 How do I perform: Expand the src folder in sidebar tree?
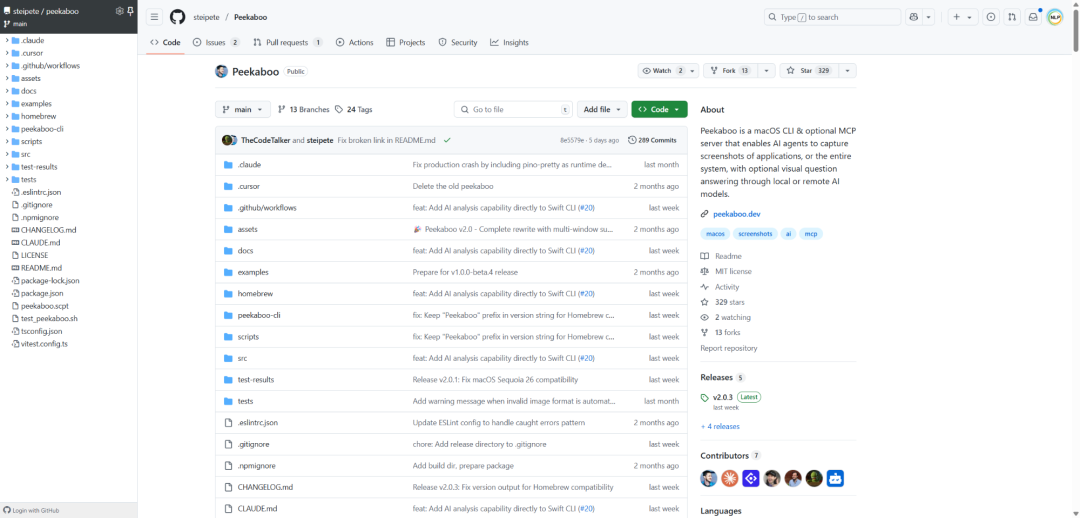tap(7, 154)
